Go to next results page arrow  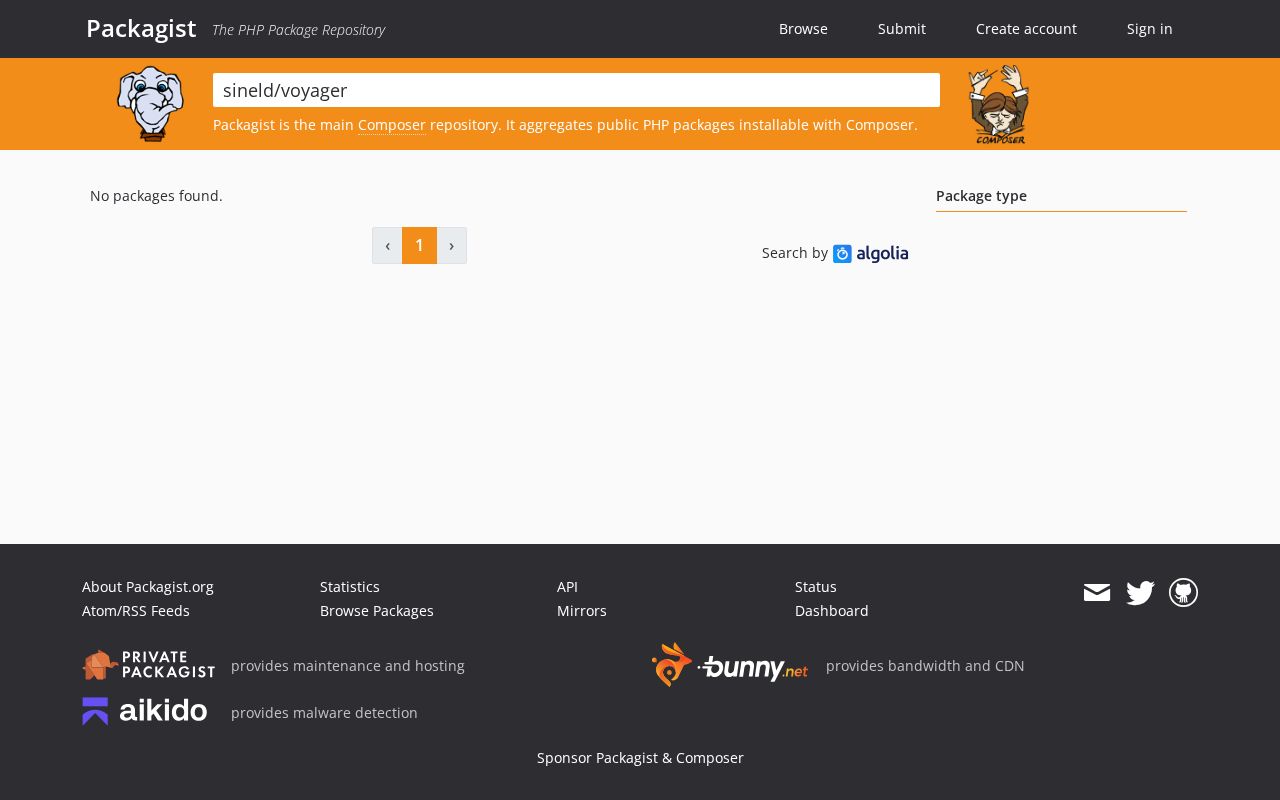point(452,245)
